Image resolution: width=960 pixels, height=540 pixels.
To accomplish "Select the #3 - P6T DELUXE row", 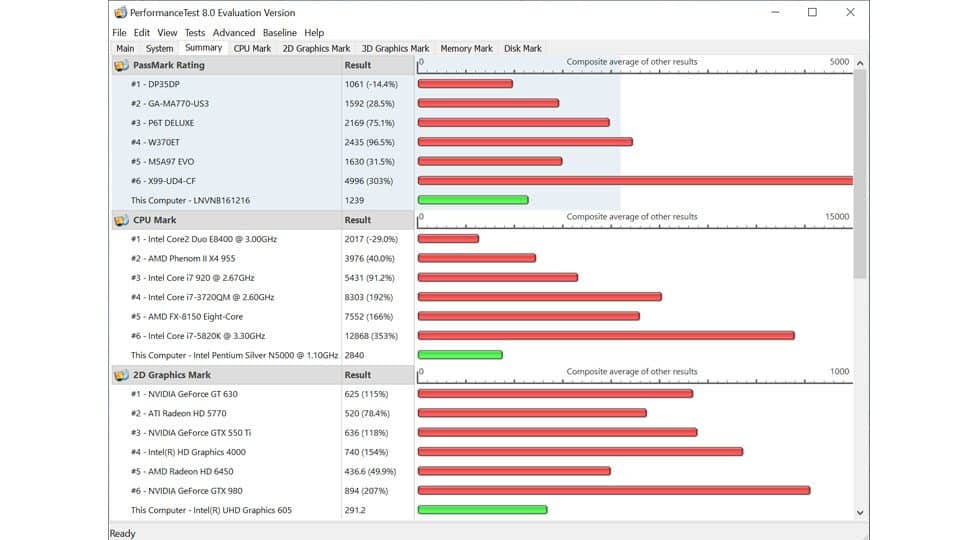I will pos(482,123).
